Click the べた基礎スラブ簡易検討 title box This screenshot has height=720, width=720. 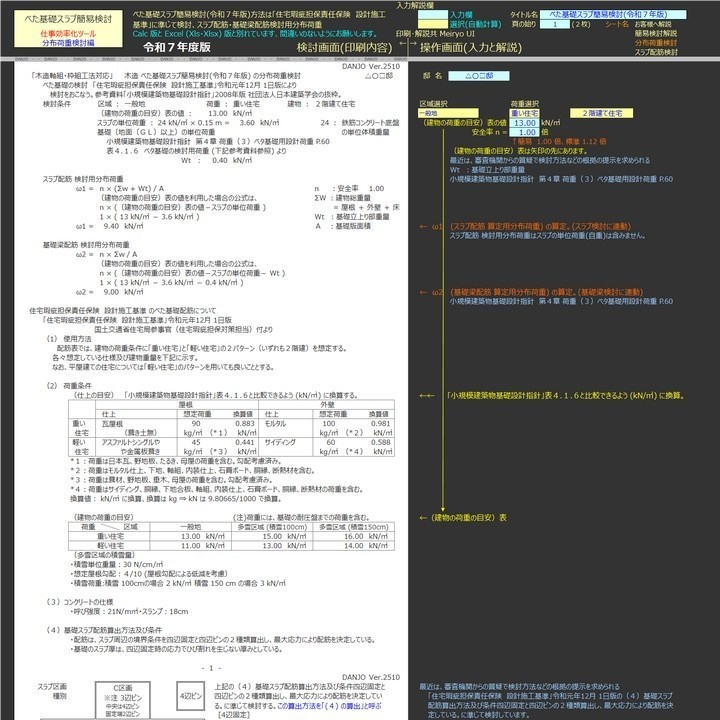pyautogui.click(x=68, y=28)
